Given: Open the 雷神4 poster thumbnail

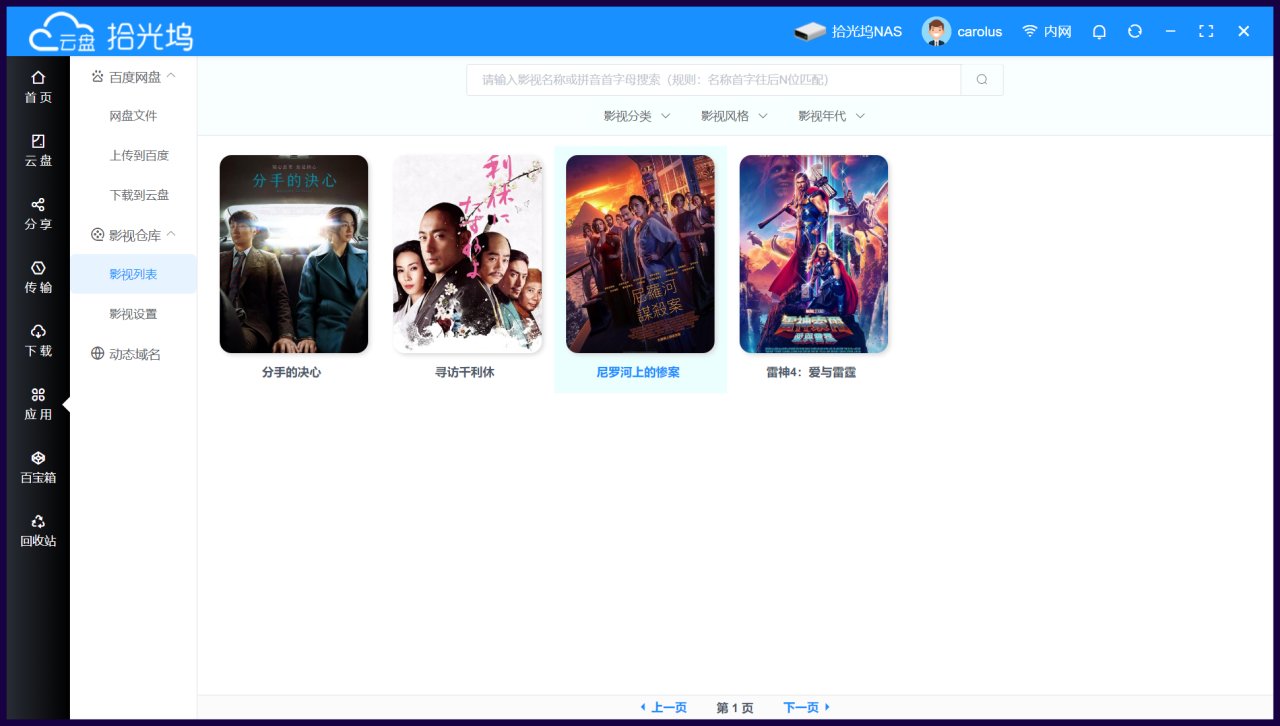Looking at the screenshot, I should point(814,254).
